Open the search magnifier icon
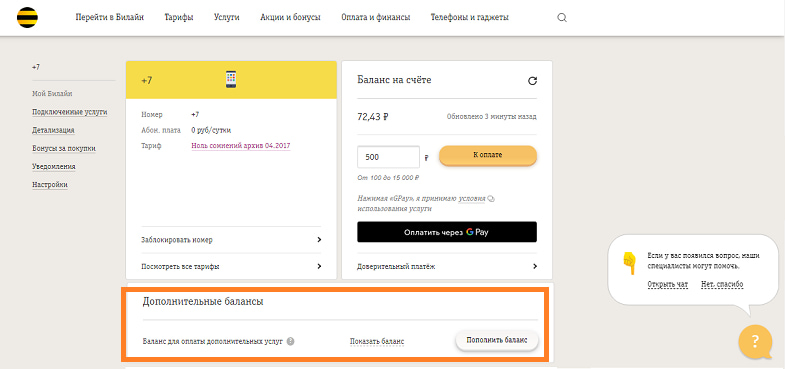 562,18
